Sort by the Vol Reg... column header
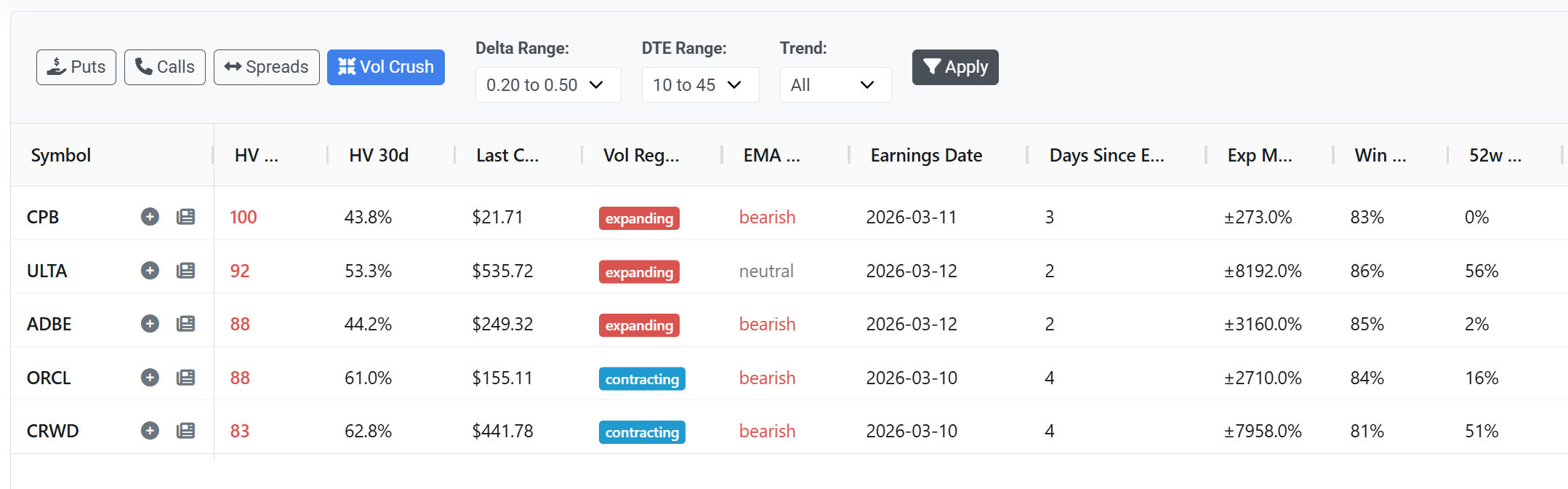 point(641,155)
